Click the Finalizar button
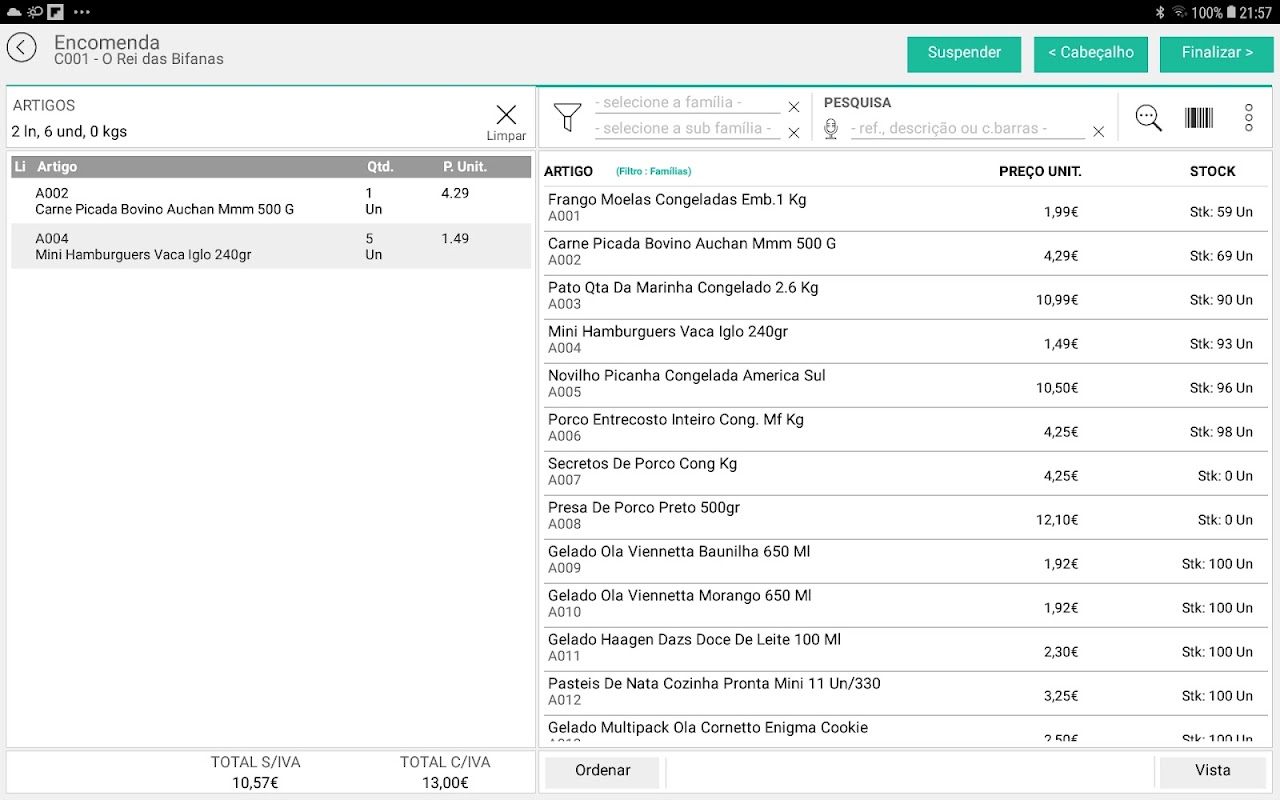 tap(1217, 54)
